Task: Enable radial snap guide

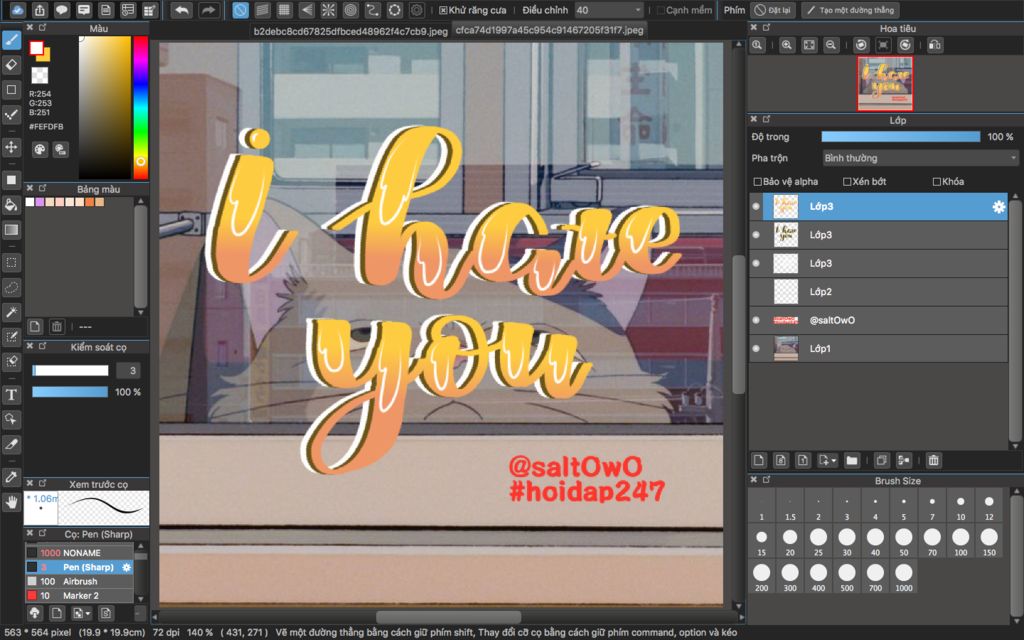Action: coord(328,10)
